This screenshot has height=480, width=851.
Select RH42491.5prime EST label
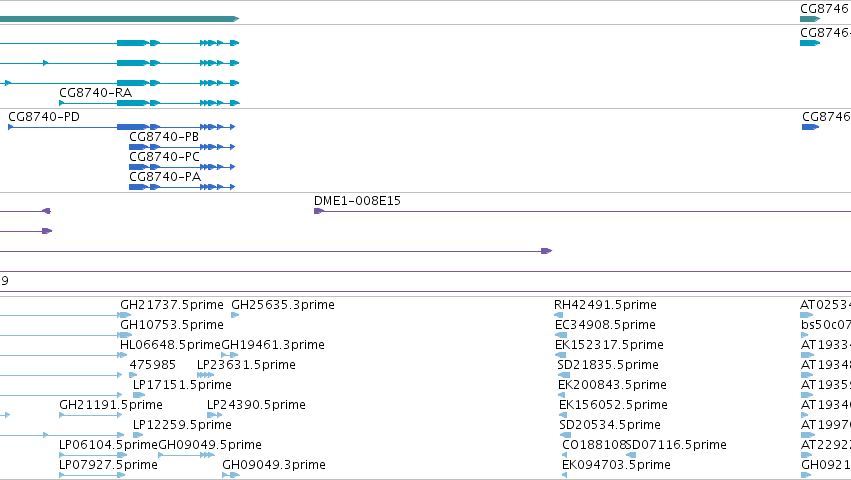tap(605, 305)
